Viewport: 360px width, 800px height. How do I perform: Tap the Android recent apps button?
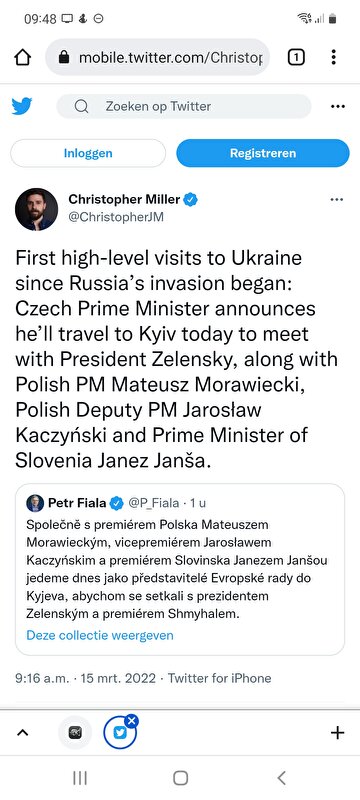click(80, 778)
